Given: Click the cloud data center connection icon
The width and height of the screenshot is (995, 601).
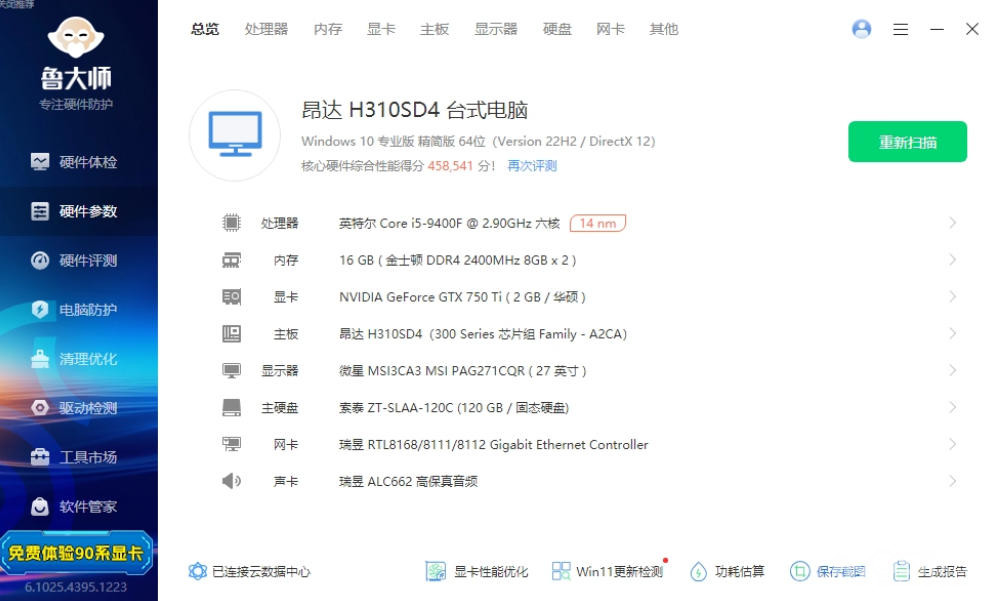Looking at the screenshot, I should click(198, 571).
